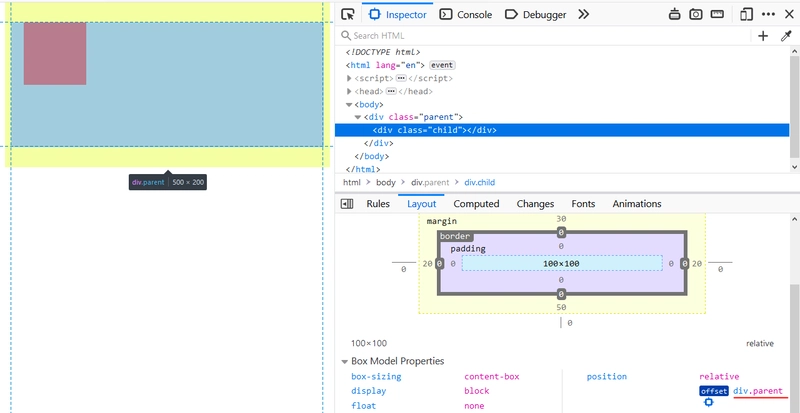Screen dimensions: 800x413
Task: Highlight offset parent with target icon
Action: tap(708, 402)
